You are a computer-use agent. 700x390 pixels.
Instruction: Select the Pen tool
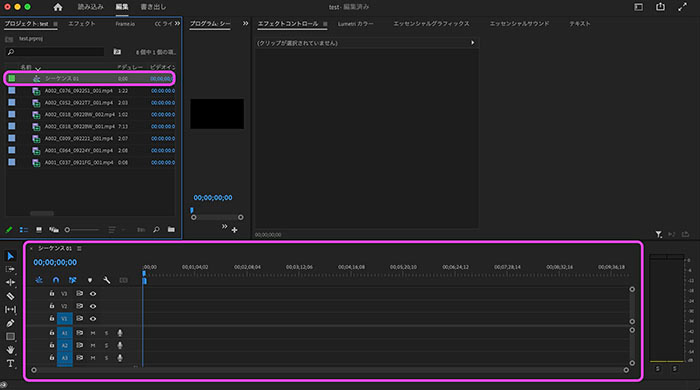[10, 323]
